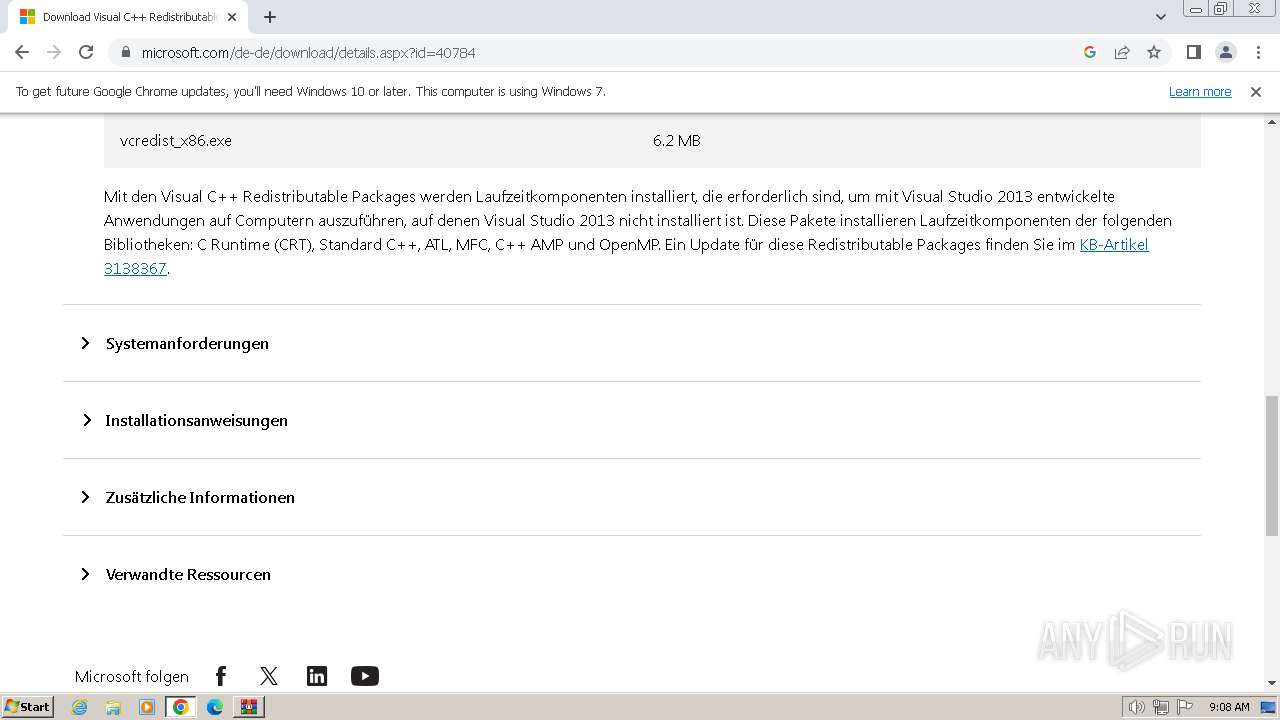1280x720 pixels.
Task: Select the vcredist_x86.exe file name
Action: [x=176, y=140]
